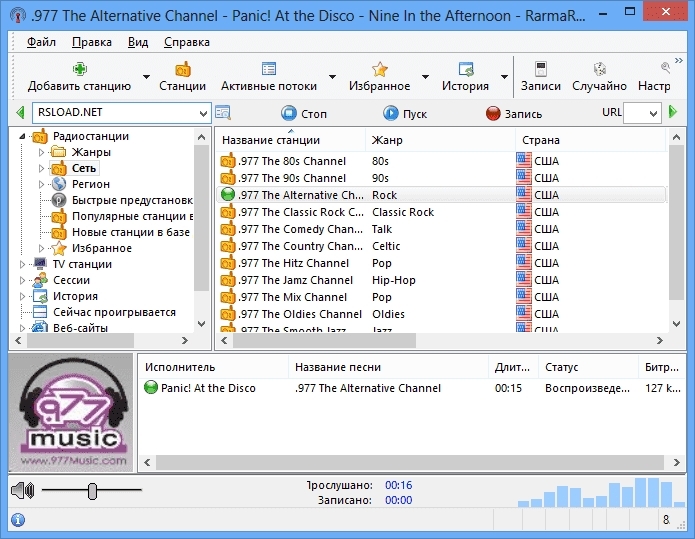Open the URL combo box dropdown
695x539 pixels.
[653, 114]
